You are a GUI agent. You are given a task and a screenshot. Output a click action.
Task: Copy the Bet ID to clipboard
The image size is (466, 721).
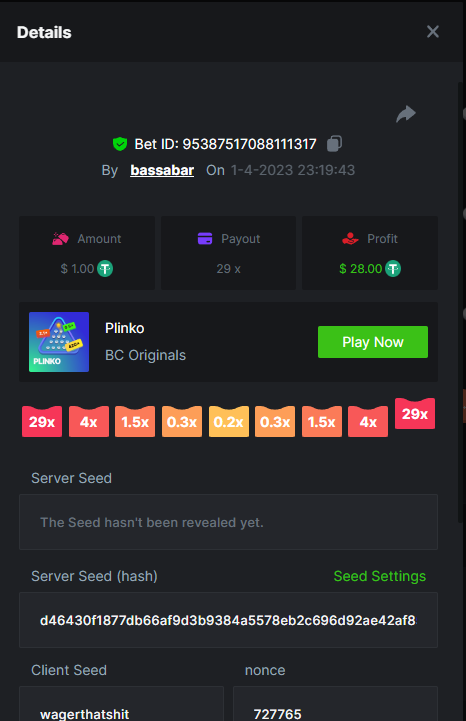(334, 143)
